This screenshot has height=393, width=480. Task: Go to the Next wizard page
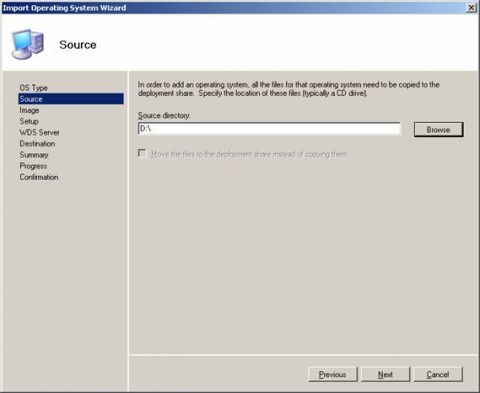pos(385,374)
